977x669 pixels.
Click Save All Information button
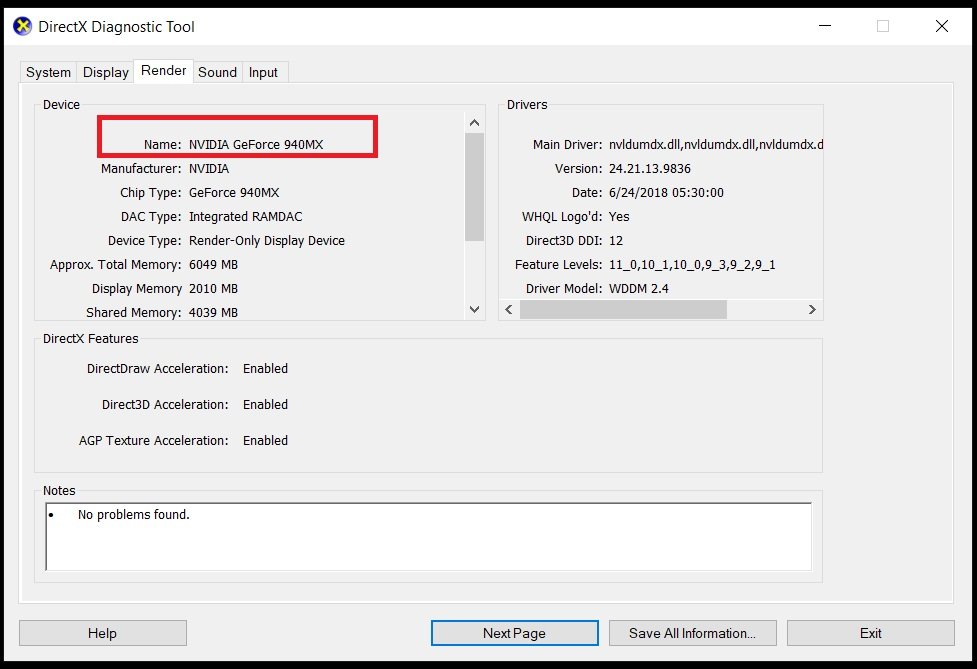692,633
